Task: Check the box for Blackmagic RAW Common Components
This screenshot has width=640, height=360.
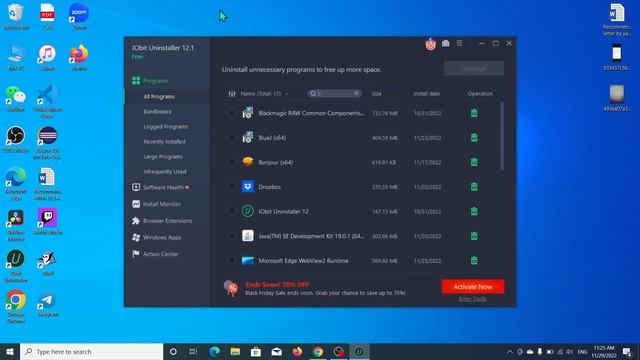Action: tap(232, 113)
